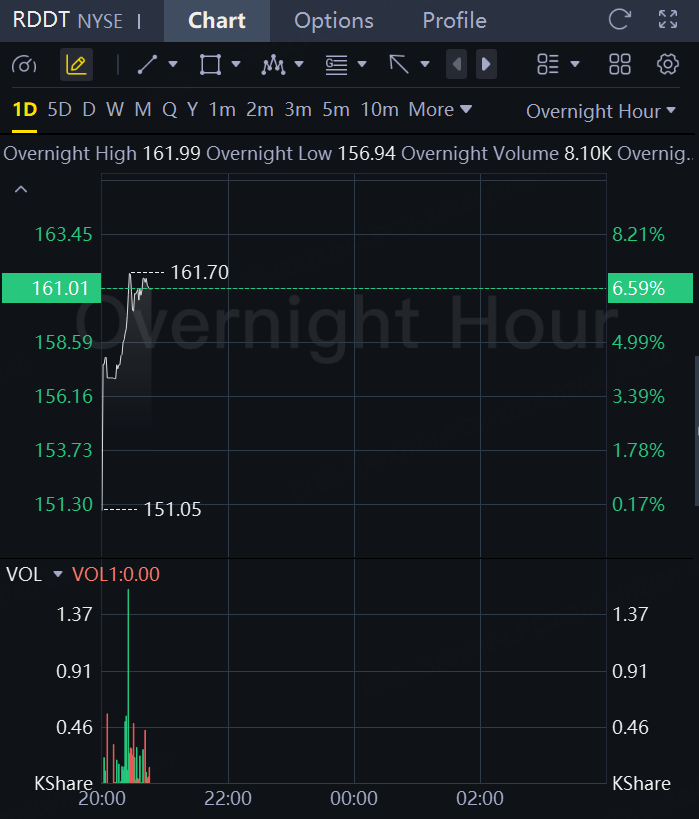Screen dimensions: 699x819
Task: Open the text annotation tool
Action: (337, 65)
